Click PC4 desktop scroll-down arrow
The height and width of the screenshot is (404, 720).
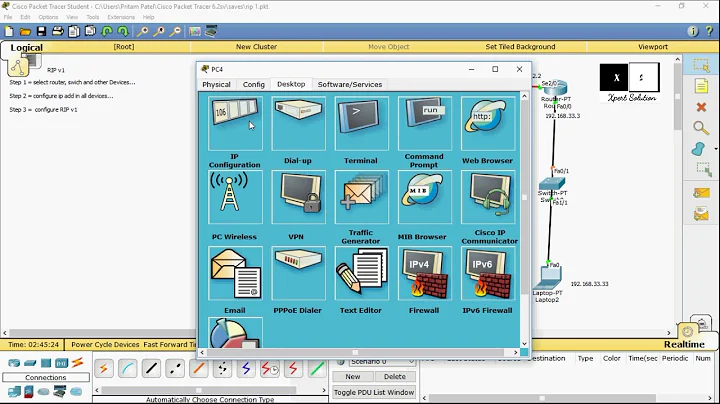click(x=524, y=343)
